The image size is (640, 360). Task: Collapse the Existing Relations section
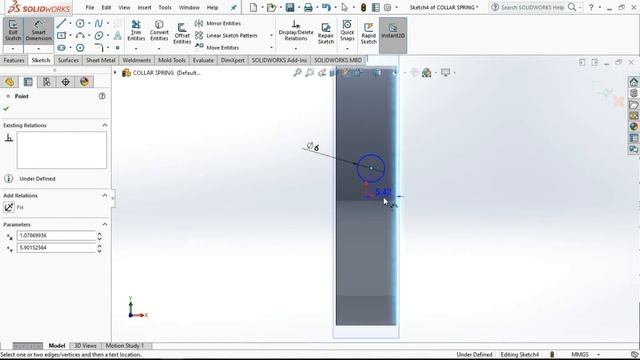click(x=104, y=125)
